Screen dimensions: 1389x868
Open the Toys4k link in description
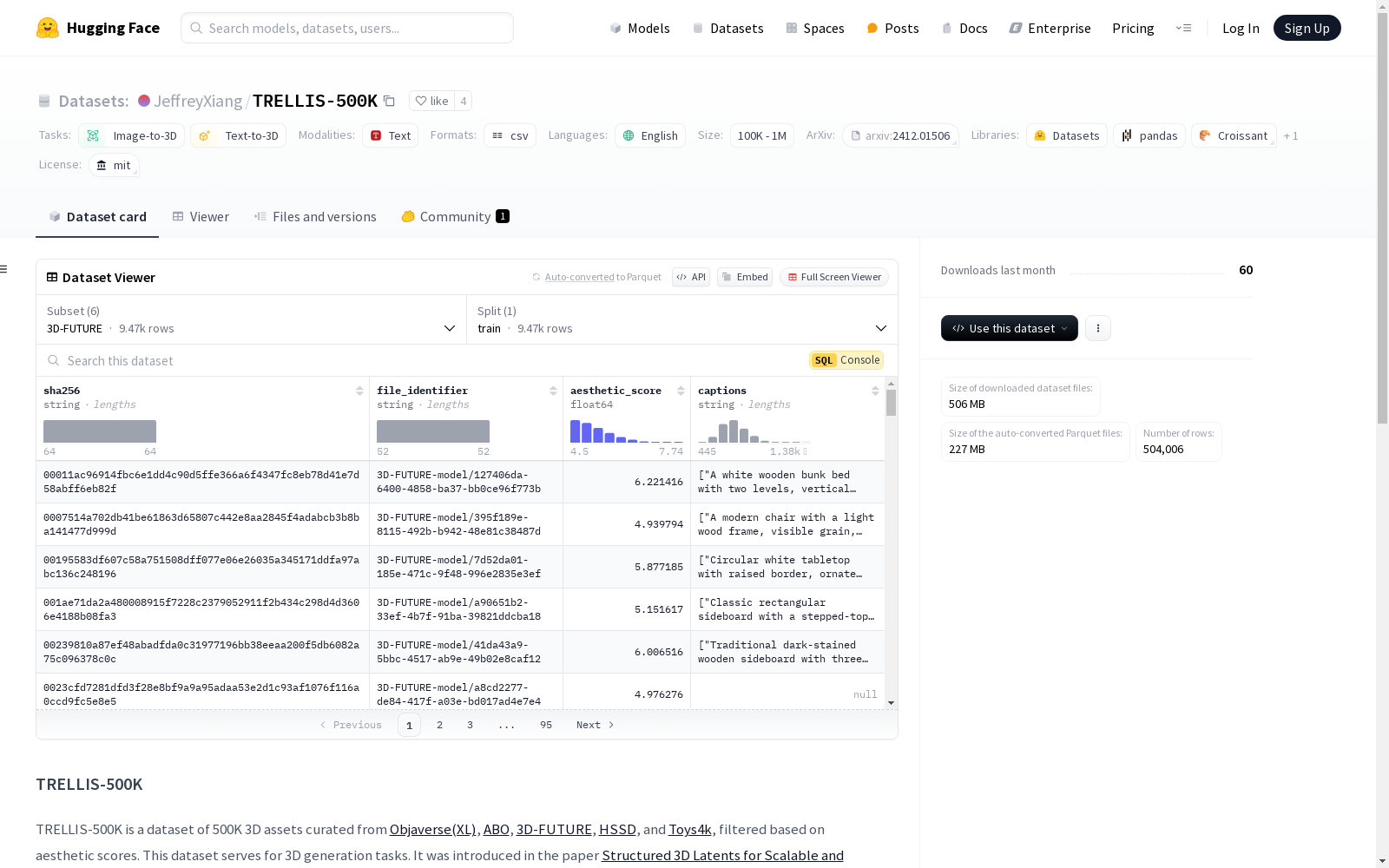(690, 830)
